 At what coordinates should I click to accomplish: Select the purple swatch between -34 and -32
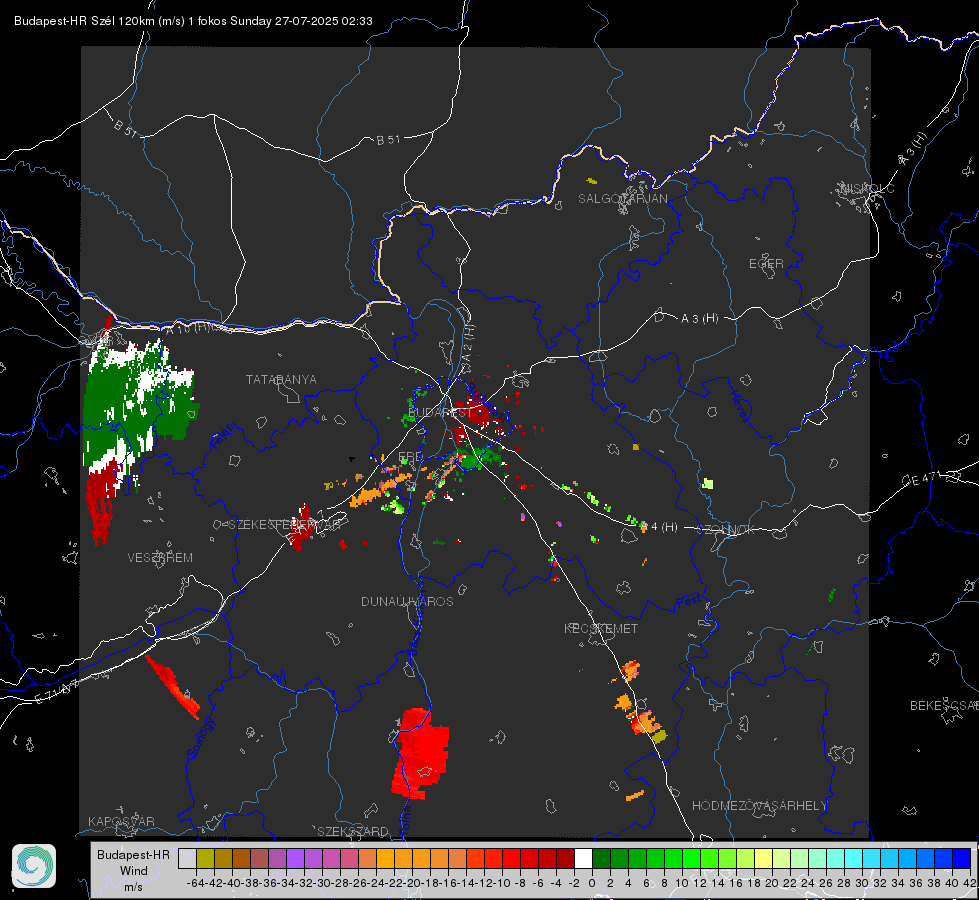tap(295, 858)
